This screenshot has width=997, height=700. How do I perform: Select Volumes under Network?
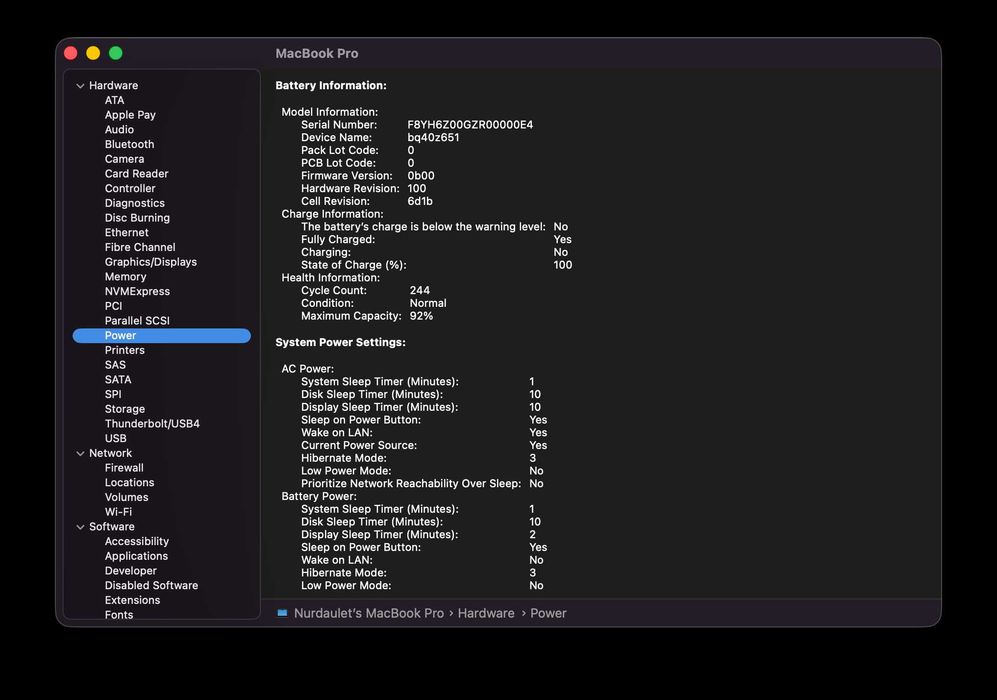(126, 497)
